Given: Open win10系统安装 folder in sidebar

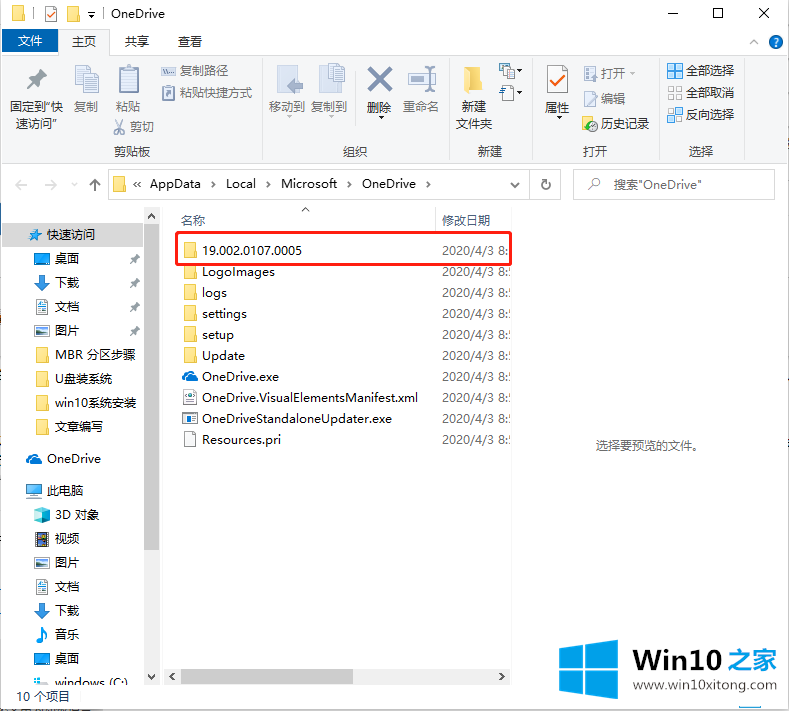Looking at the screenshot, I should click(x=87, y=403).
